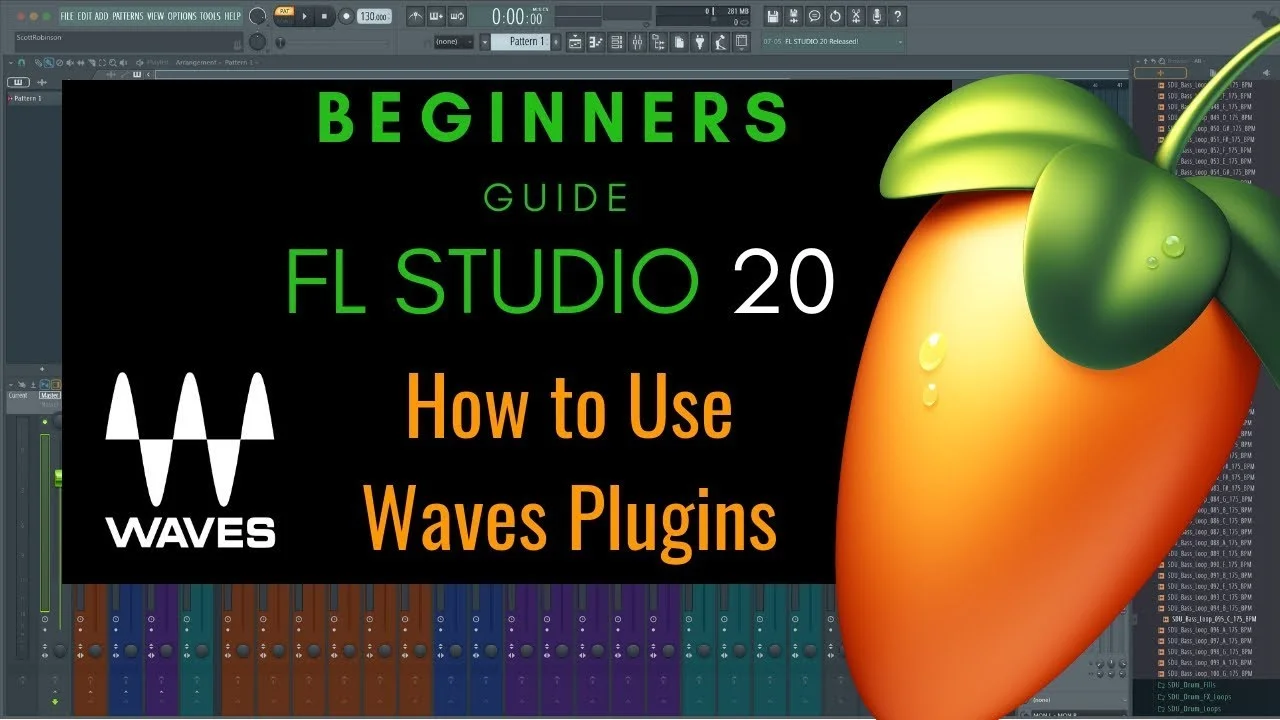Open the PATTERNS menu
This screenshot has width=1280, height=720.
tap(127, 17)
